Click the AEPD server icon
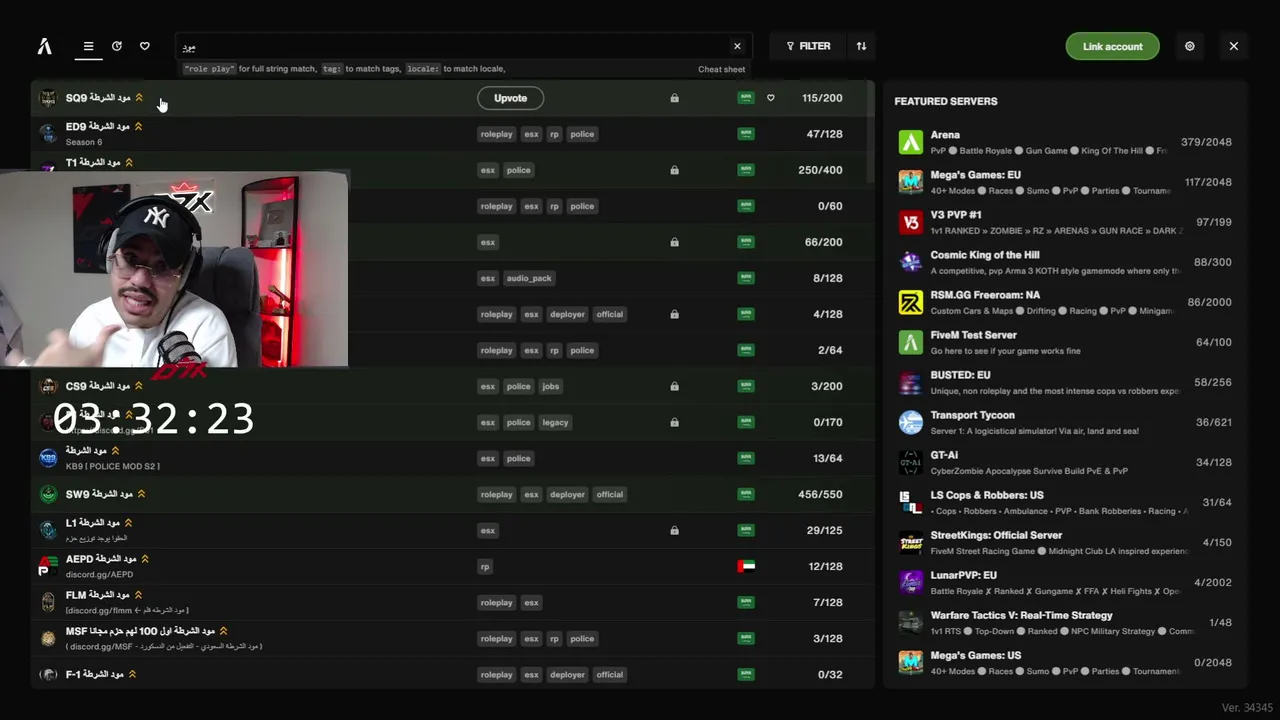The width and height of the screenshot is (1280, 720). tap(48, 566)
